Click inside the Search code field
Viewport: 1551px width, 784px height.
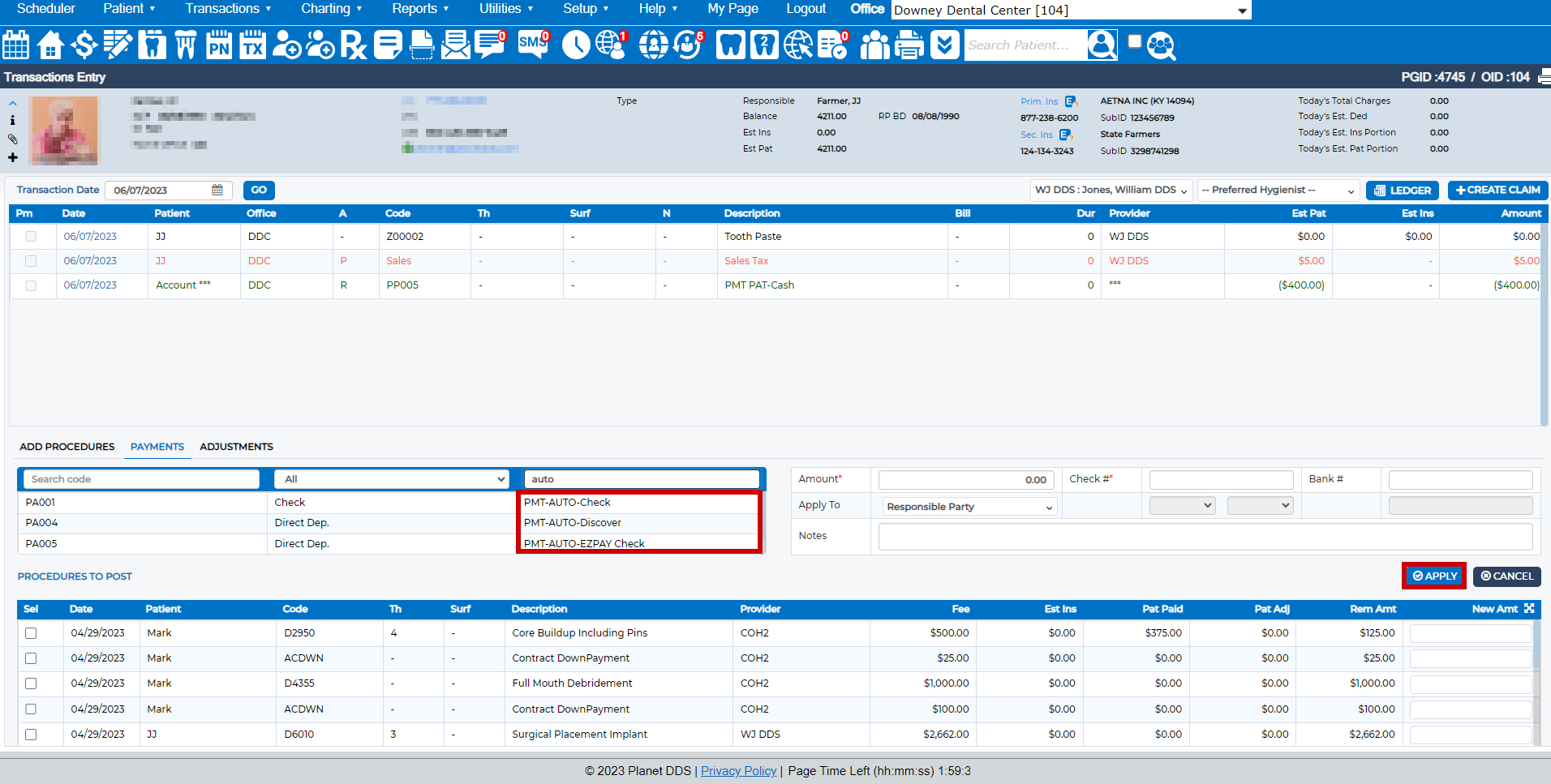click(140, 478)
